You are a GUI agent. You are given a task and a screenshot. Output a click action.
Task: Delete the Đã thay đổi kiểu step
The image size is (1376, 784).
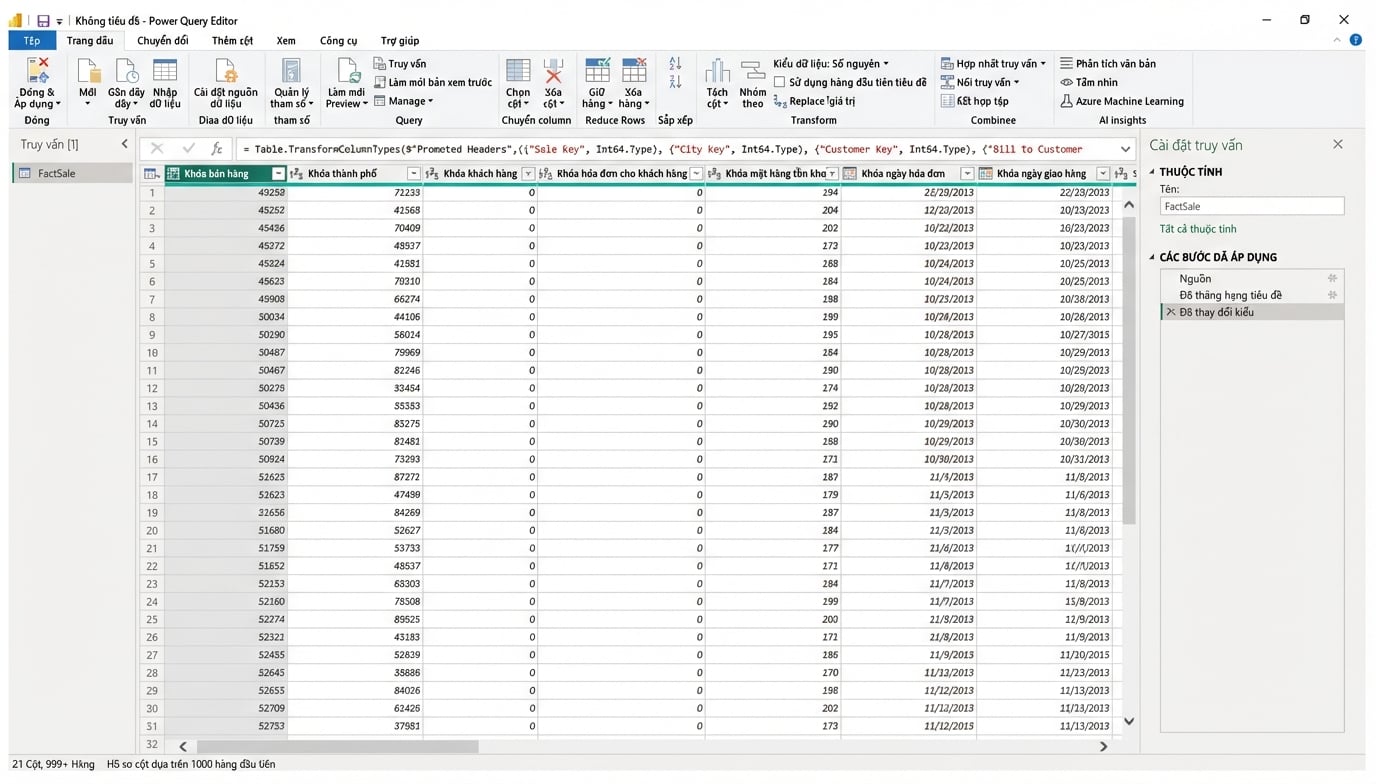(1171, 312)
